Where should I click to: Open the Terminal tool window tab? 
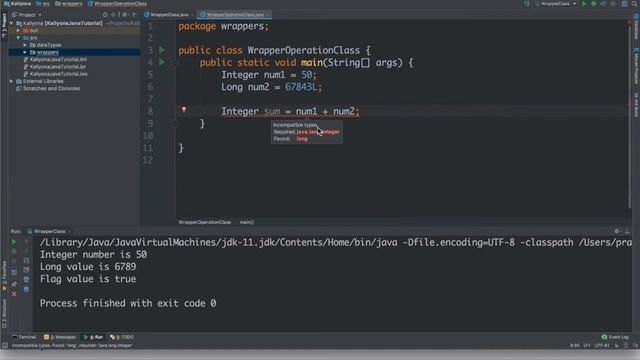(24, 337)
